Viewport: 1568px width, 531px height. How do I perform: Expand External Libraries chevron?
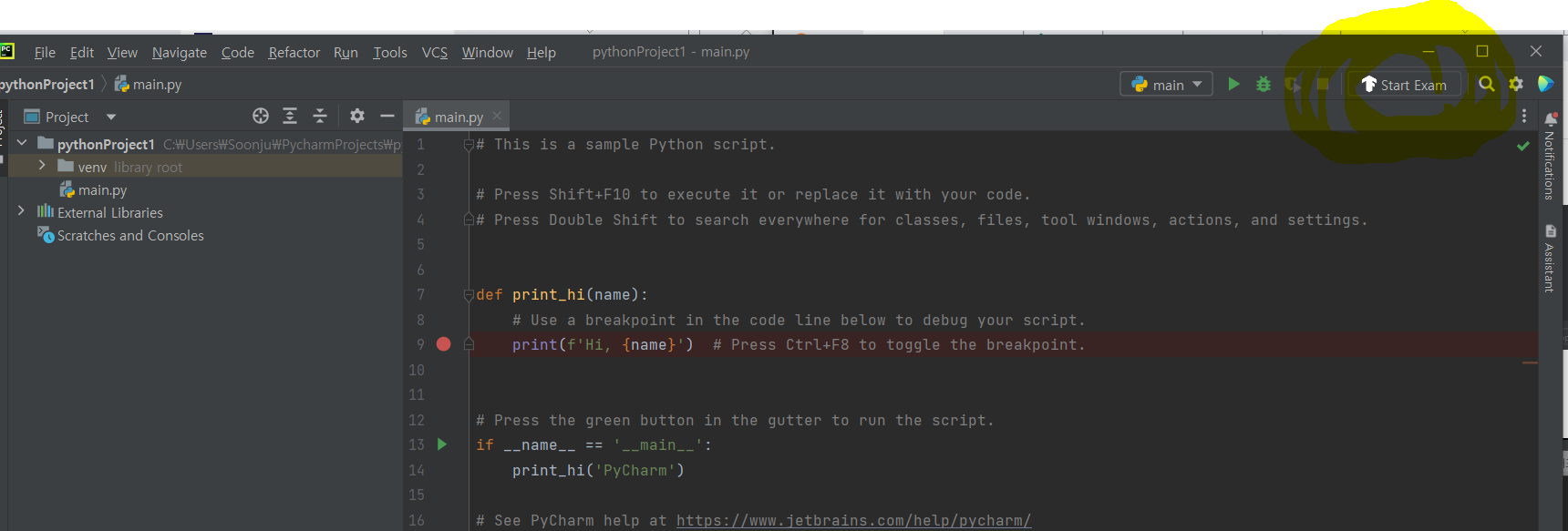[21, 211]
